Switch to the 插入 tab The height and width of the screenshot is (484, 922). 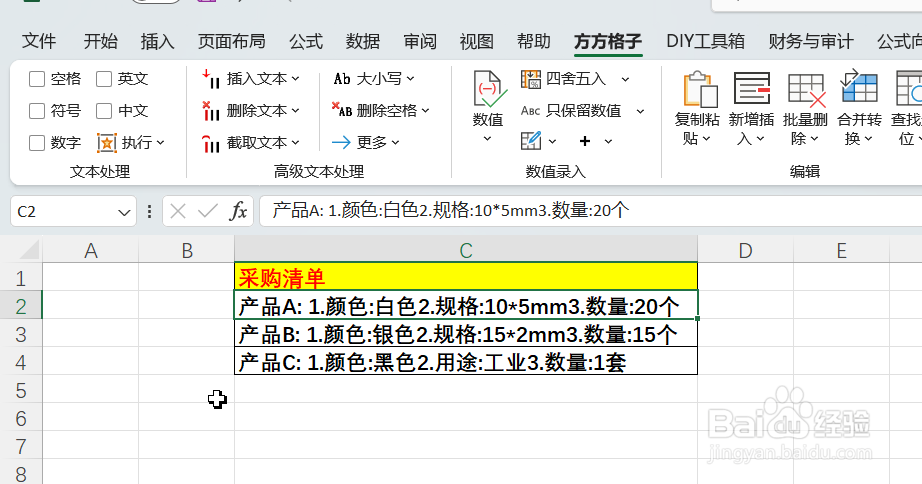tap(158, 41)
